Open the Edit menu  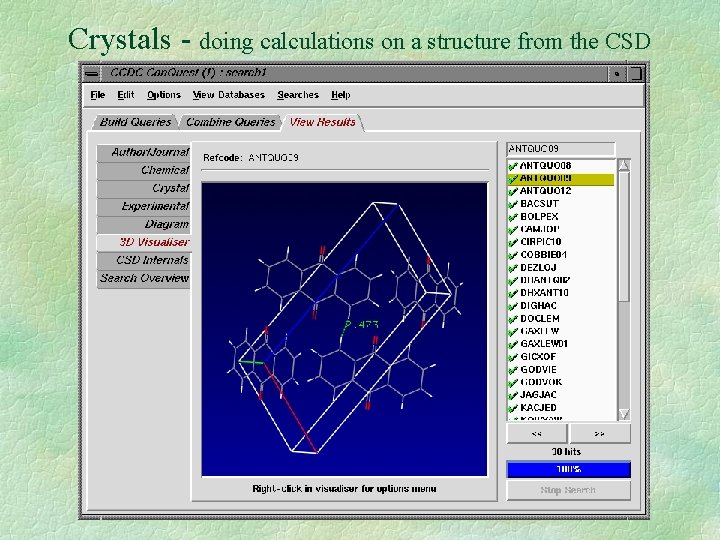(125, 95)
